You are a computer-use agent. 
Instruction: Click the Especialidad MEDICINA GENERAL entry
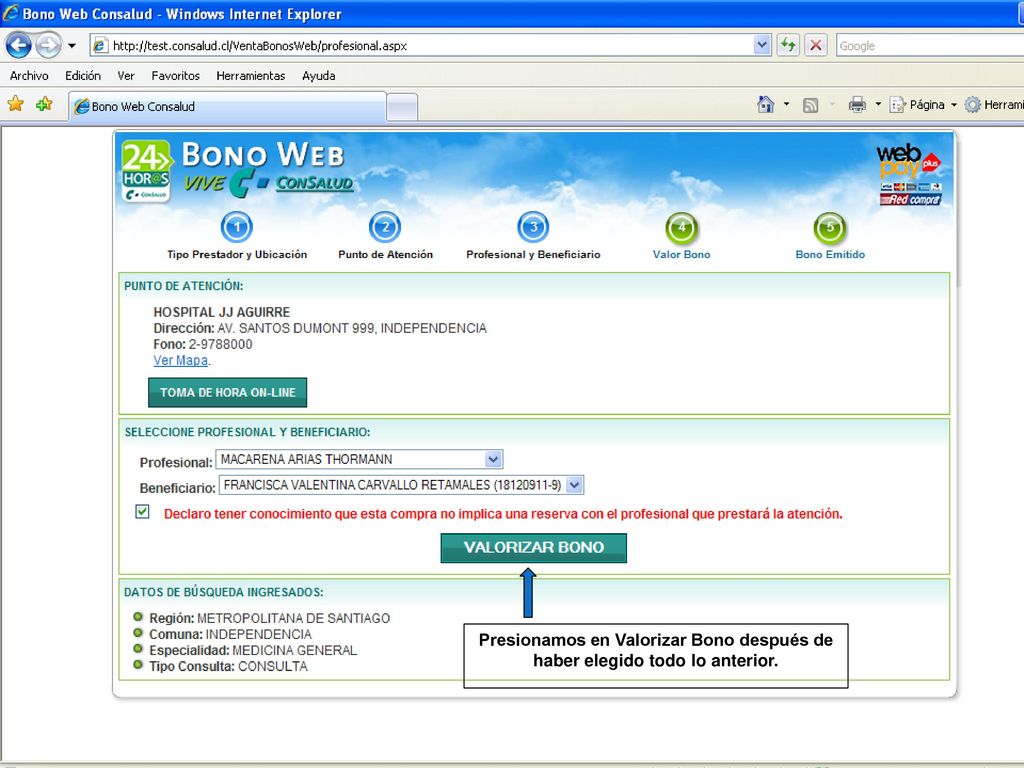click(x=253, y=650)
